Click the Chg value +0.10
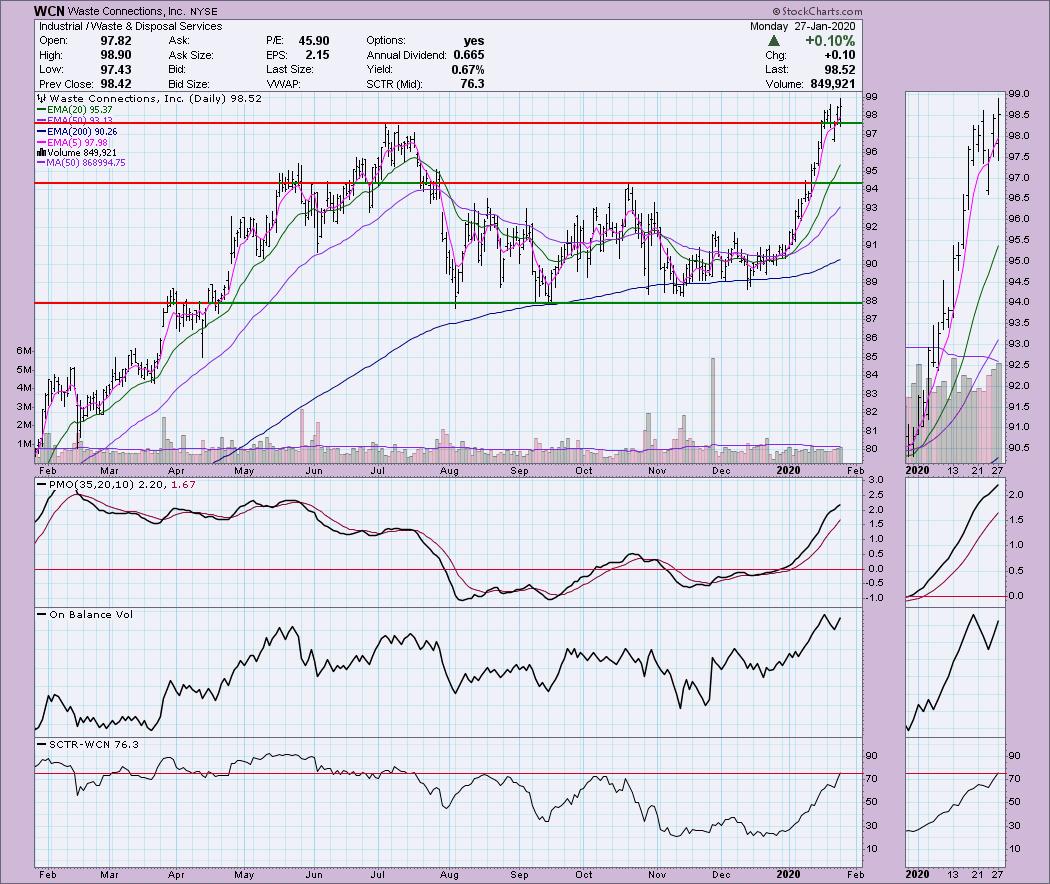Screen dimensions: 1050x884 840,55
